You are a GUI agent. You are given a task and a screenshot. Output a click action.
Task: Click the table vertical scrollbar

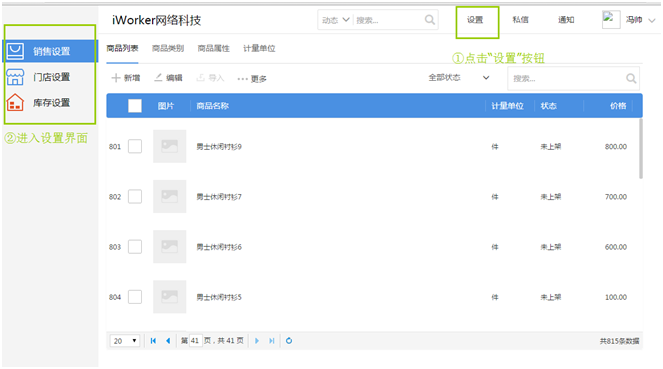point(641,149)
